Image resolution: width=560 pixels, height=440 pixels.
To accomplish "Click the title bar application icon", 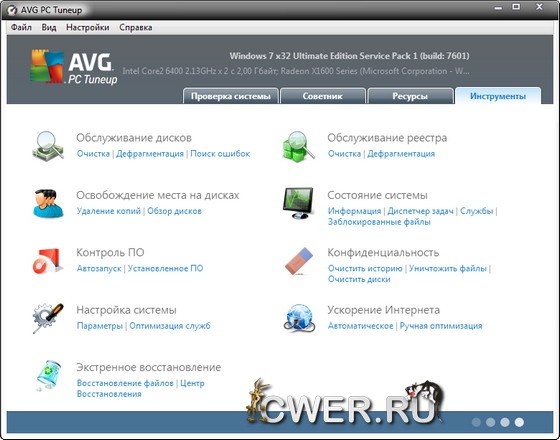I will pos(12,10).
